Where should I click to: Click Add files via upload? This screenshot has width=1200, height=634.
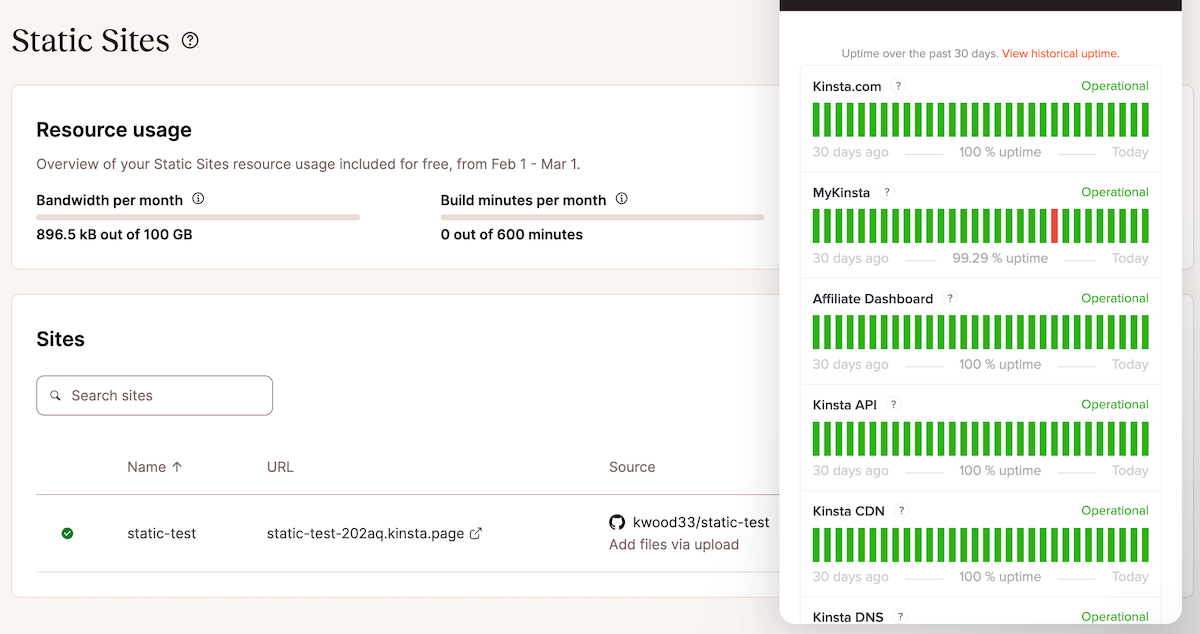click(x=674, y=545)
